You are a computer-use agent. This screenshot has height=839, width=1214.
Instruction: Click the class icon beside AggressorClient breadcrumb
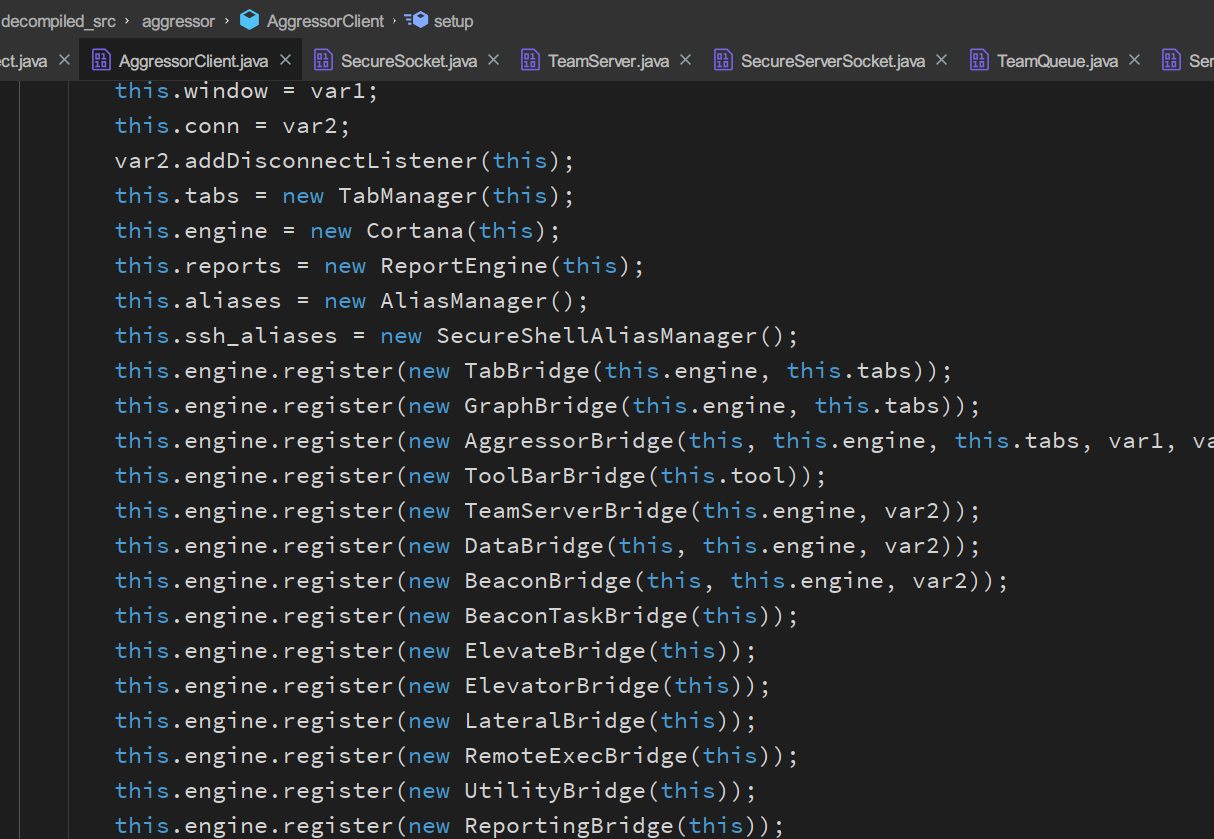pos(249,20)
